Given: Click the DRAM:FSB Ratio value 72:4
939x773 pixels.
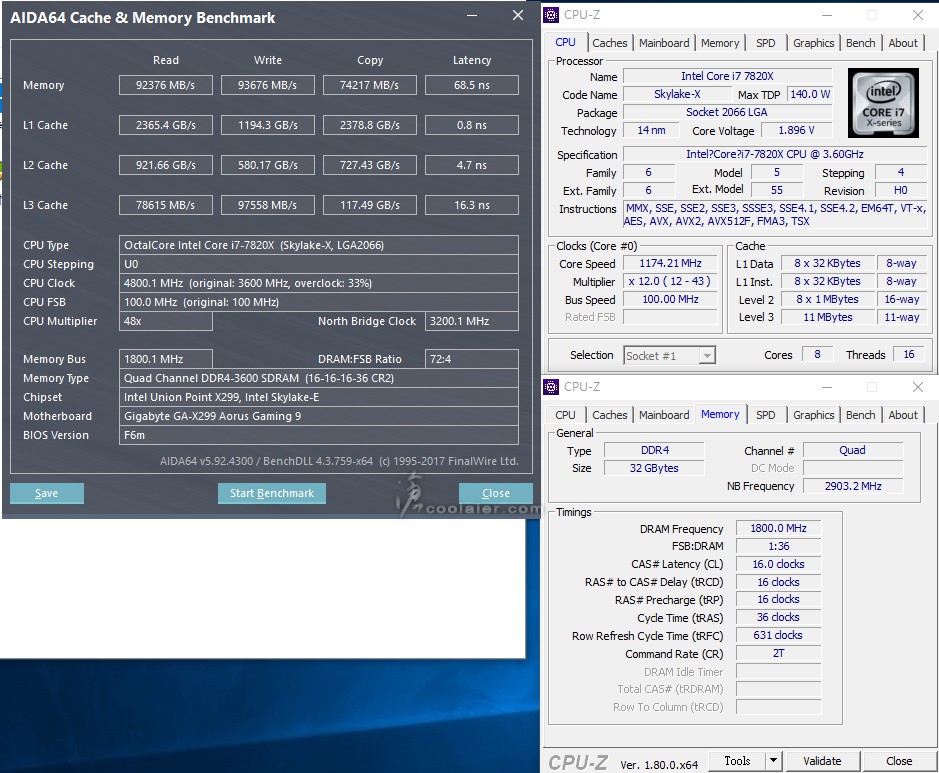Looking at the screenshot, I should tap(472, 359).
